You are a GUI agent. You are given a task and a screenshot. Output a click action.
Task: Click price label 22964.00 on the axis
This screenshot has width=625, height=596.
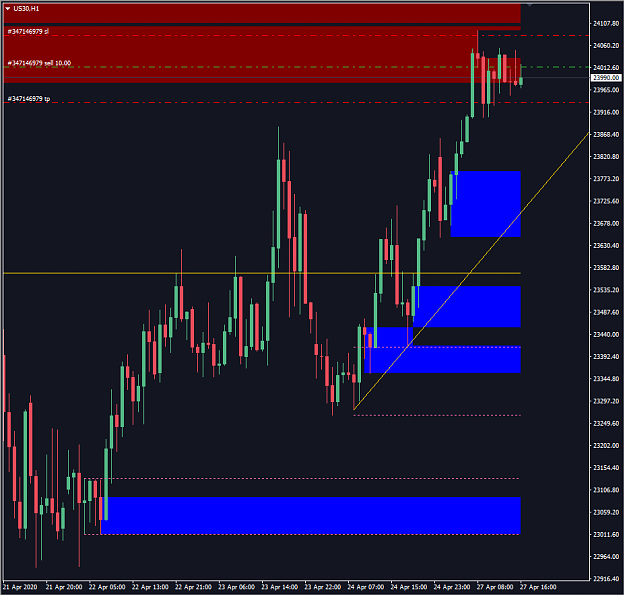click(x=606, y=557)
